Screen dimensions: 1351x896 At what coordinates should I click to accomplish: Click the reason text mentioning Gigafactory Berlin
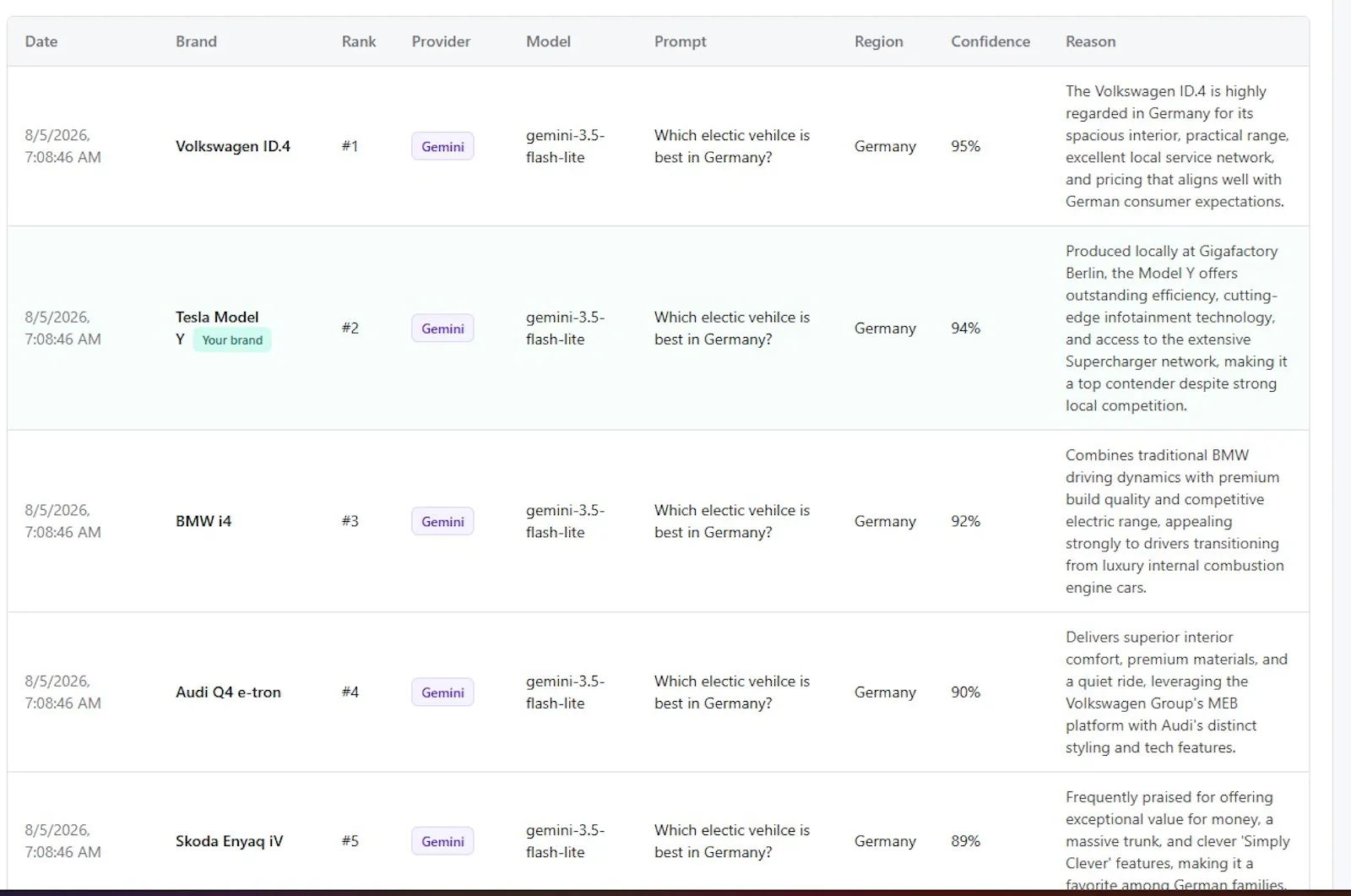tap(1176, 328)
